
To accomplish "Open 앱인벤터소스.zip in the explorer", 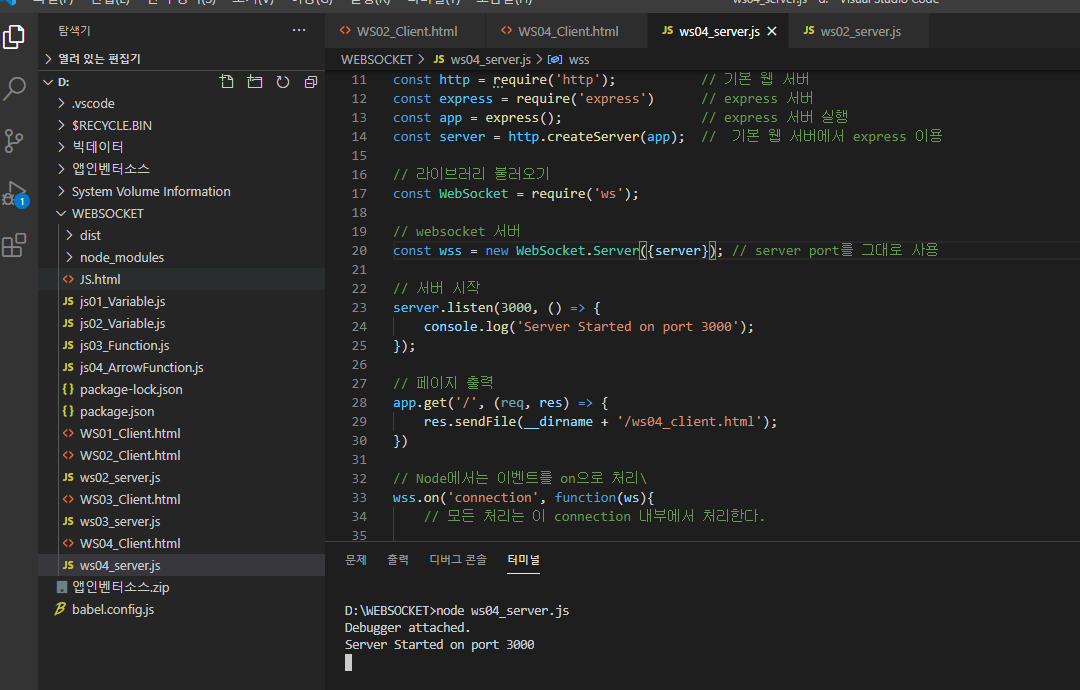I will point(181,587).
